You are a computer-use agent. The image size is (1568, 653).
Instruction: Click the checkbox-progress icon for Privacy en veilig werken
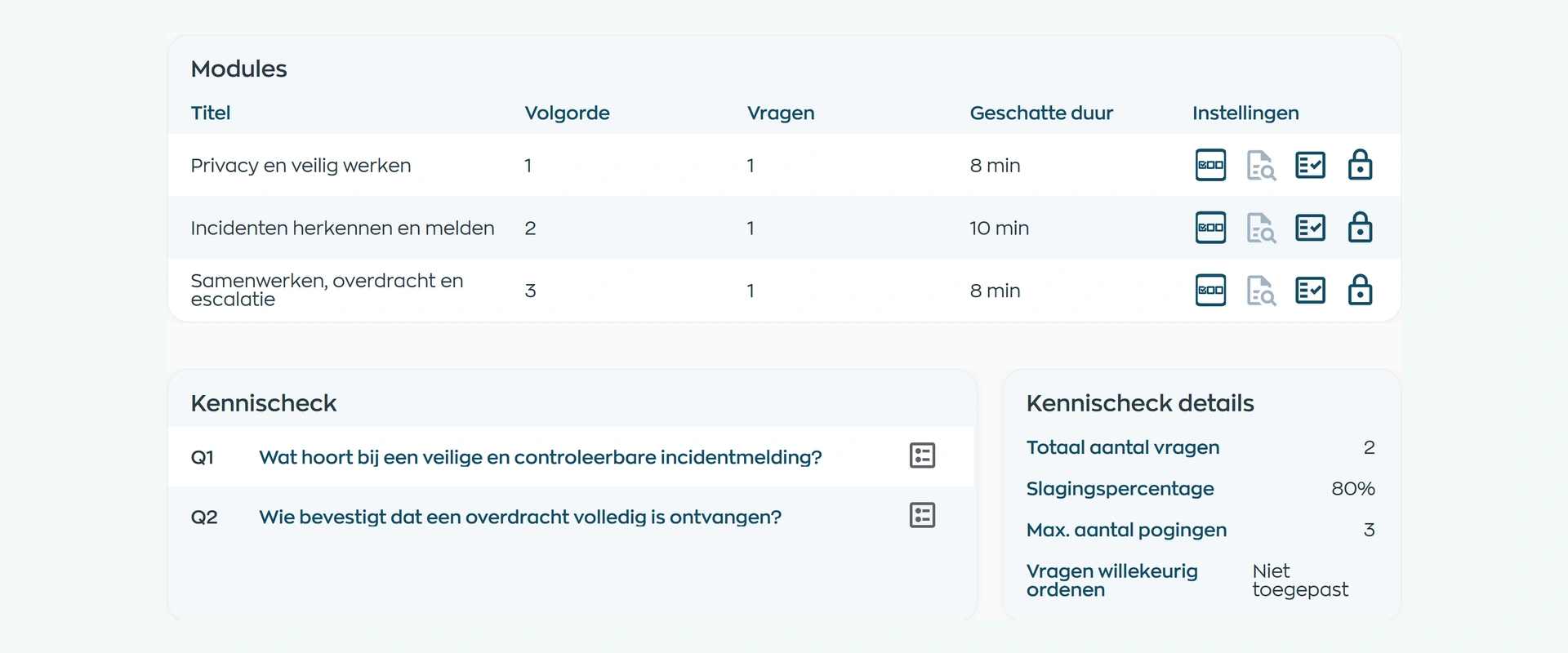tap(1210, 165)
